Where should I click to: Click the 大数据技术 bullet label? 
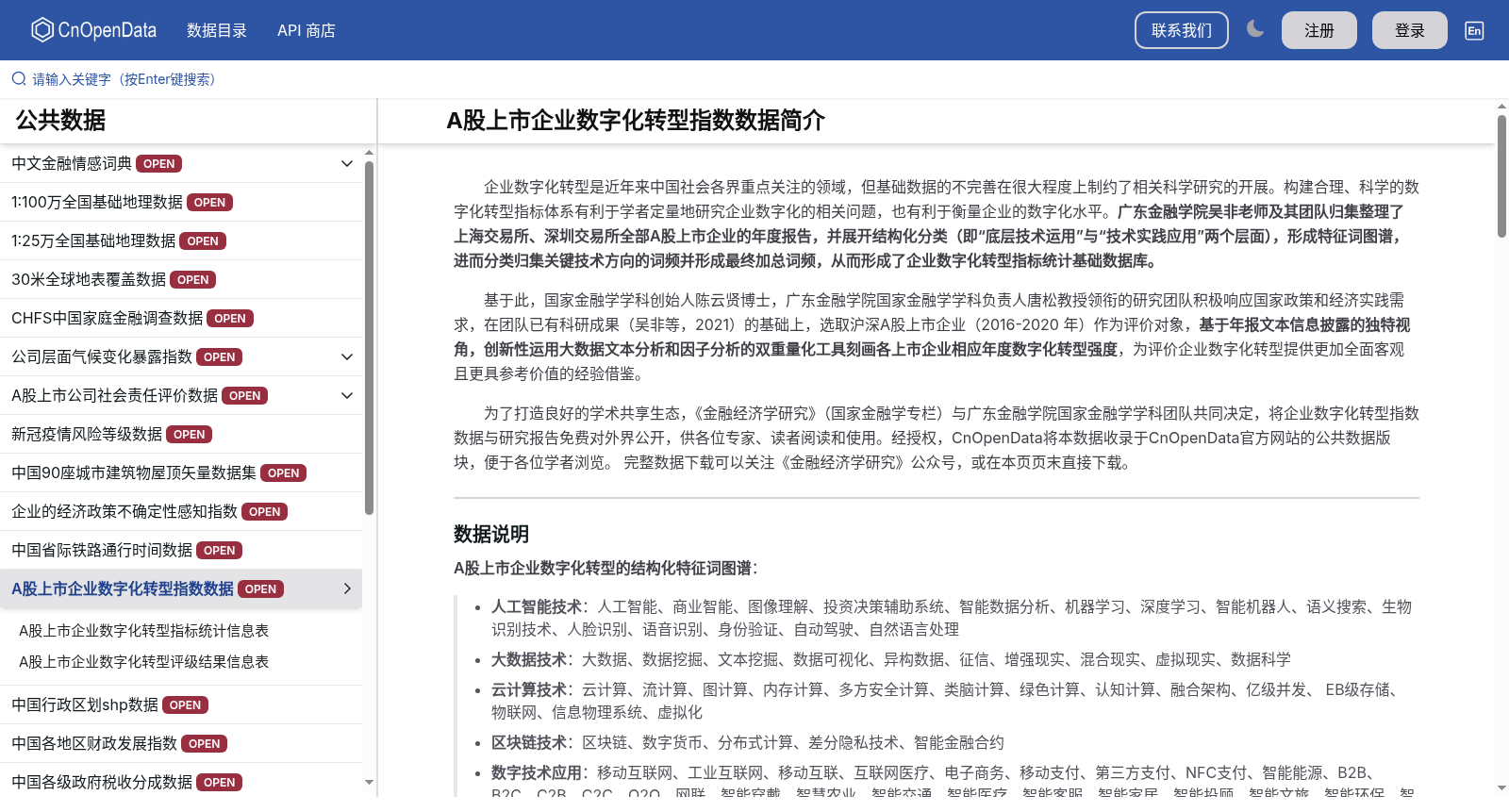(529, 659)
